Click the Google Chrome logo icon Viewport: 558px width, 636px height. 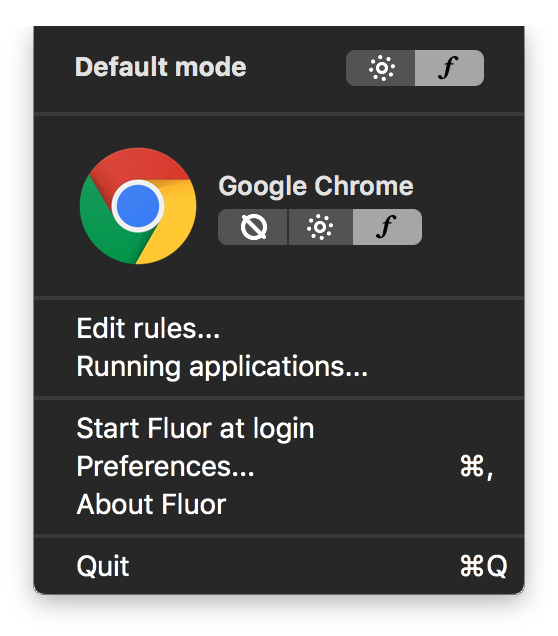point(138,206)
